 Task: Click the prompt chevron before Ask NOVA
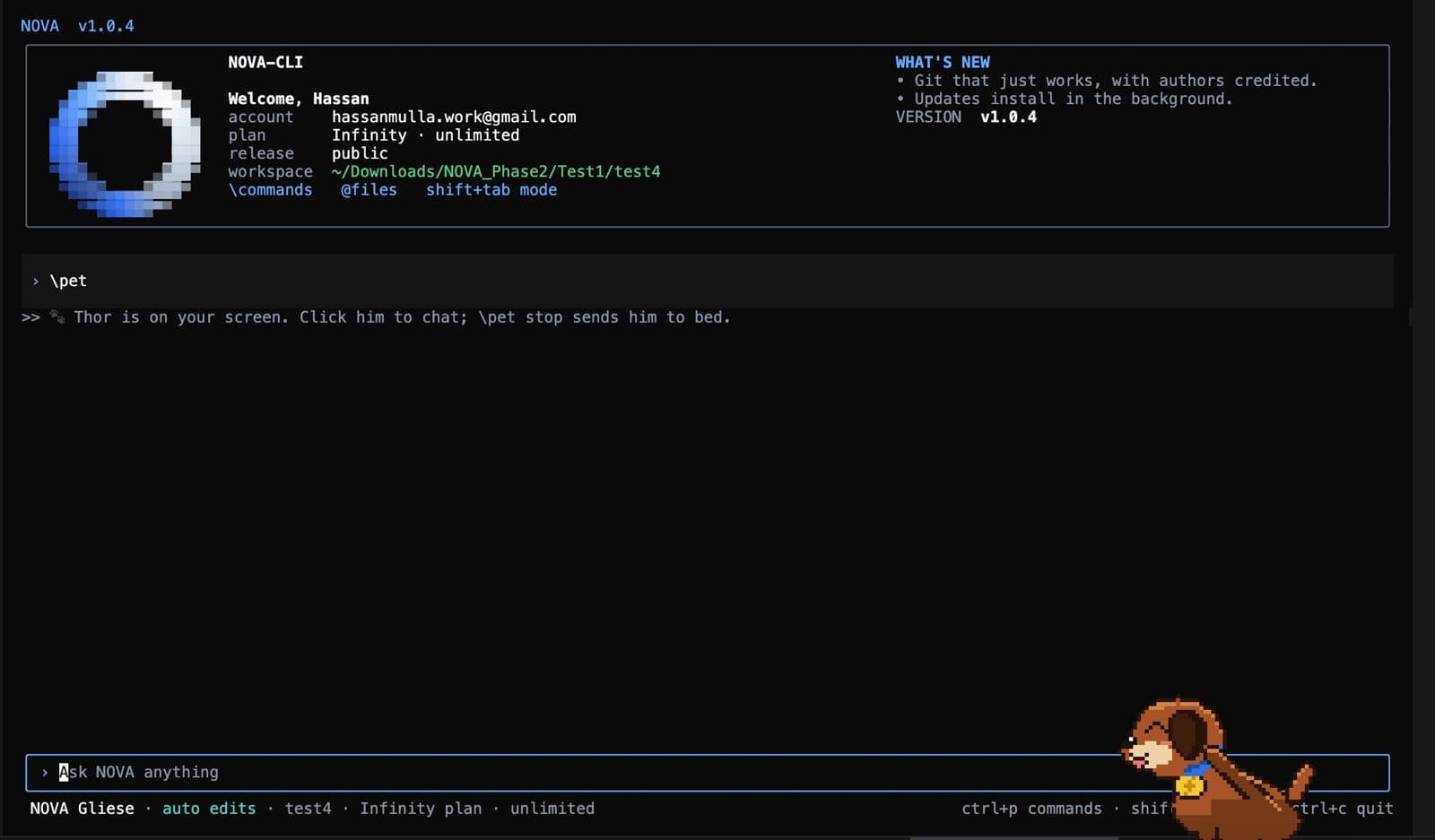(x=45, y=773)
